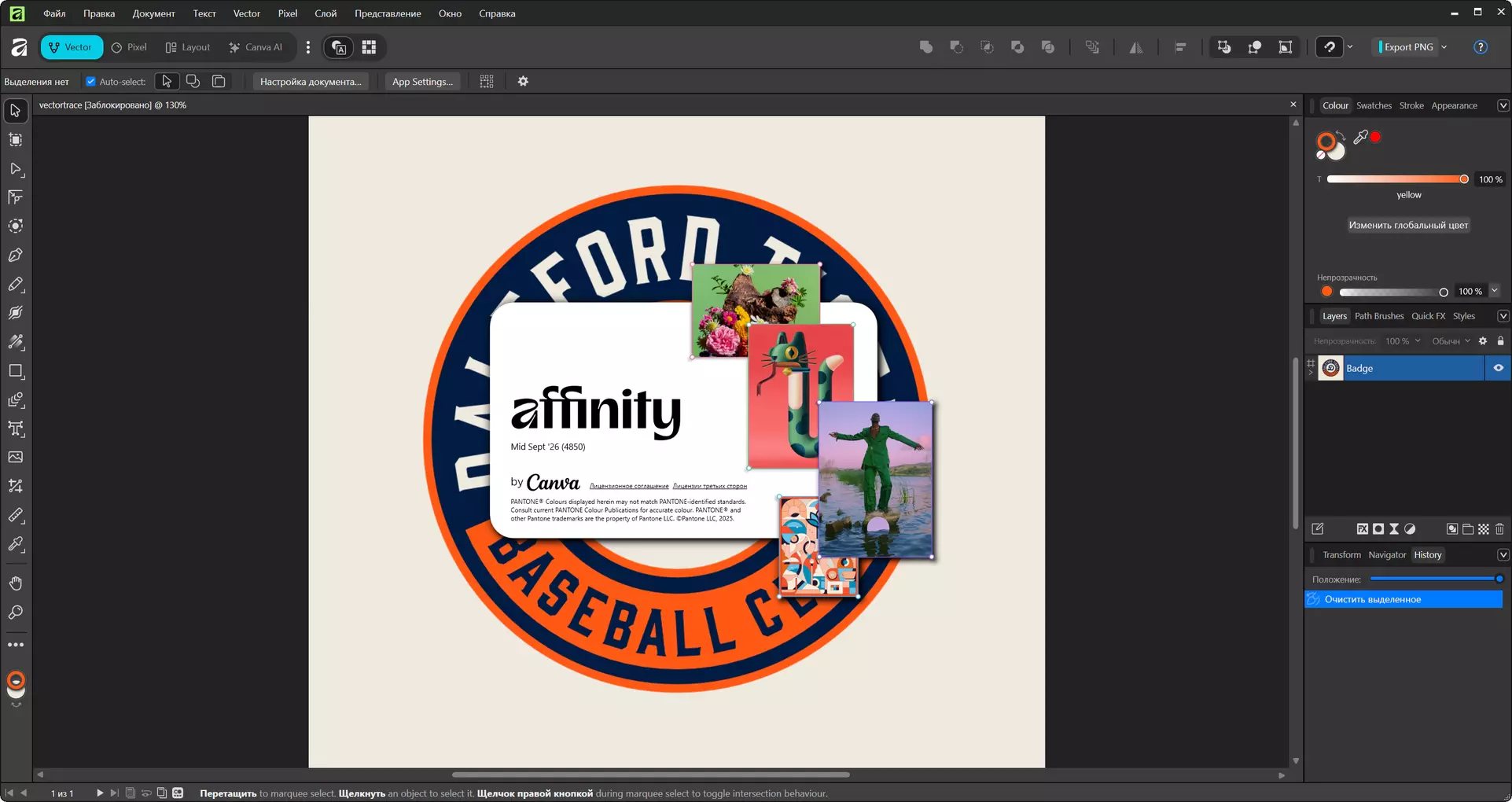Open the colour opacity dropdown arrow
The image size is (1512, 802).
coord(1495,291)
